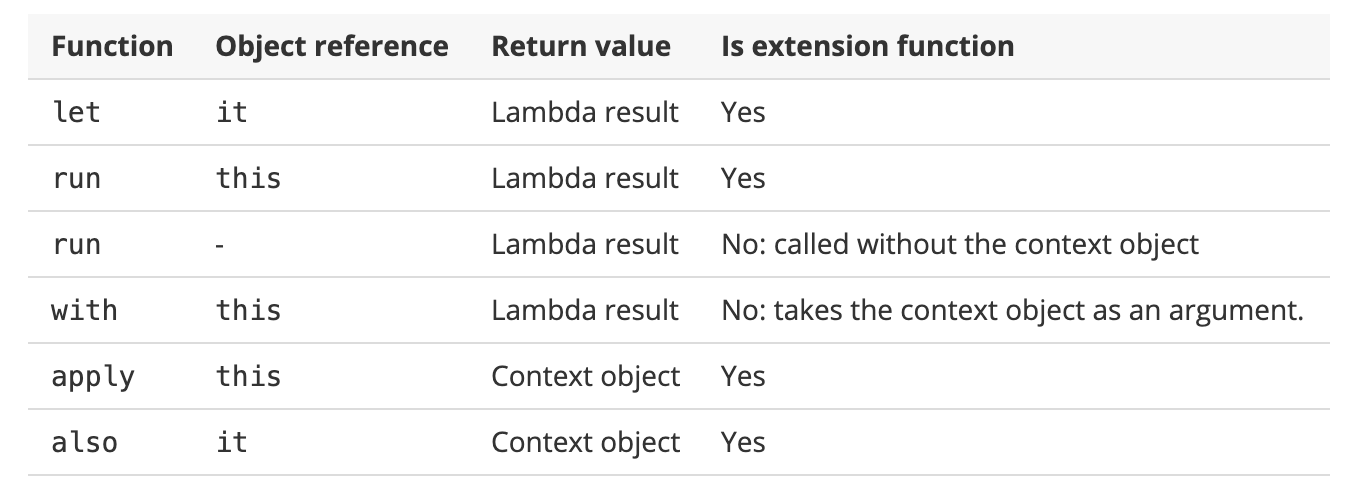Click the 'Is extension function' column header

click(x=868, y=46)
